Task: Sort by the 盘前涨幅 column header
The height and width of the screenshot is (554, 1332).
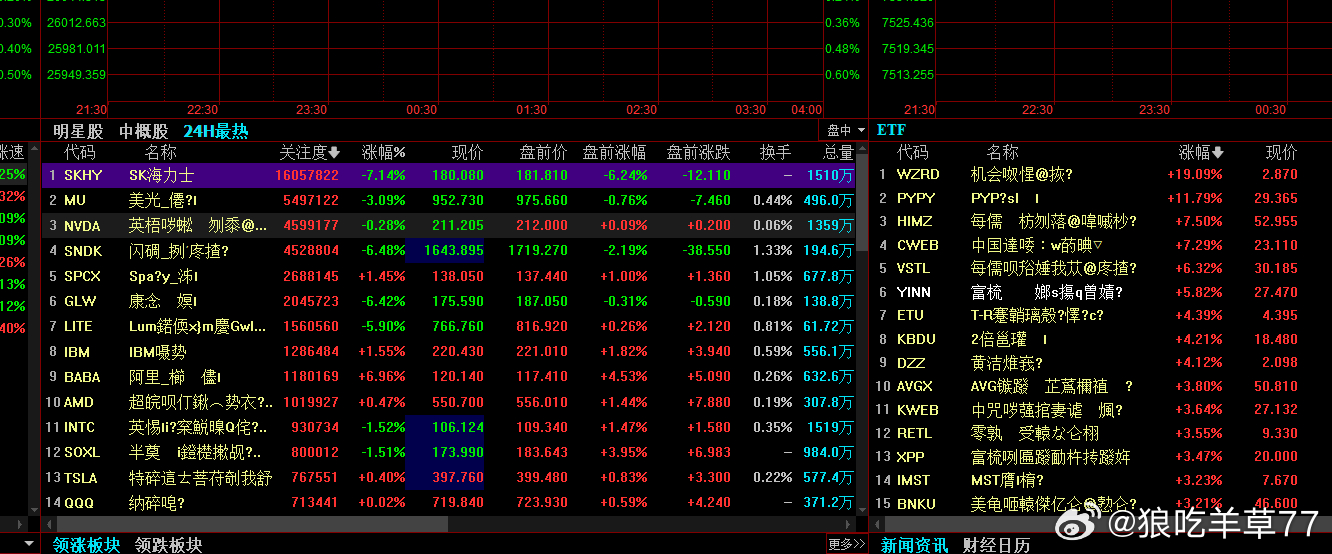Action: (x=615, y=153)
